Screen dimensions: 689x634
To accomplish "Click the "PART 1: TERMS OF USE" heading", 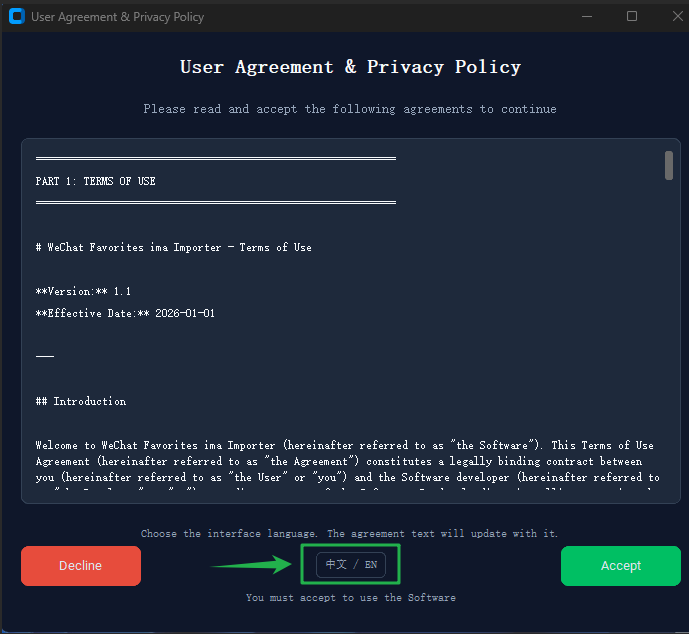I will coord(95,181).
